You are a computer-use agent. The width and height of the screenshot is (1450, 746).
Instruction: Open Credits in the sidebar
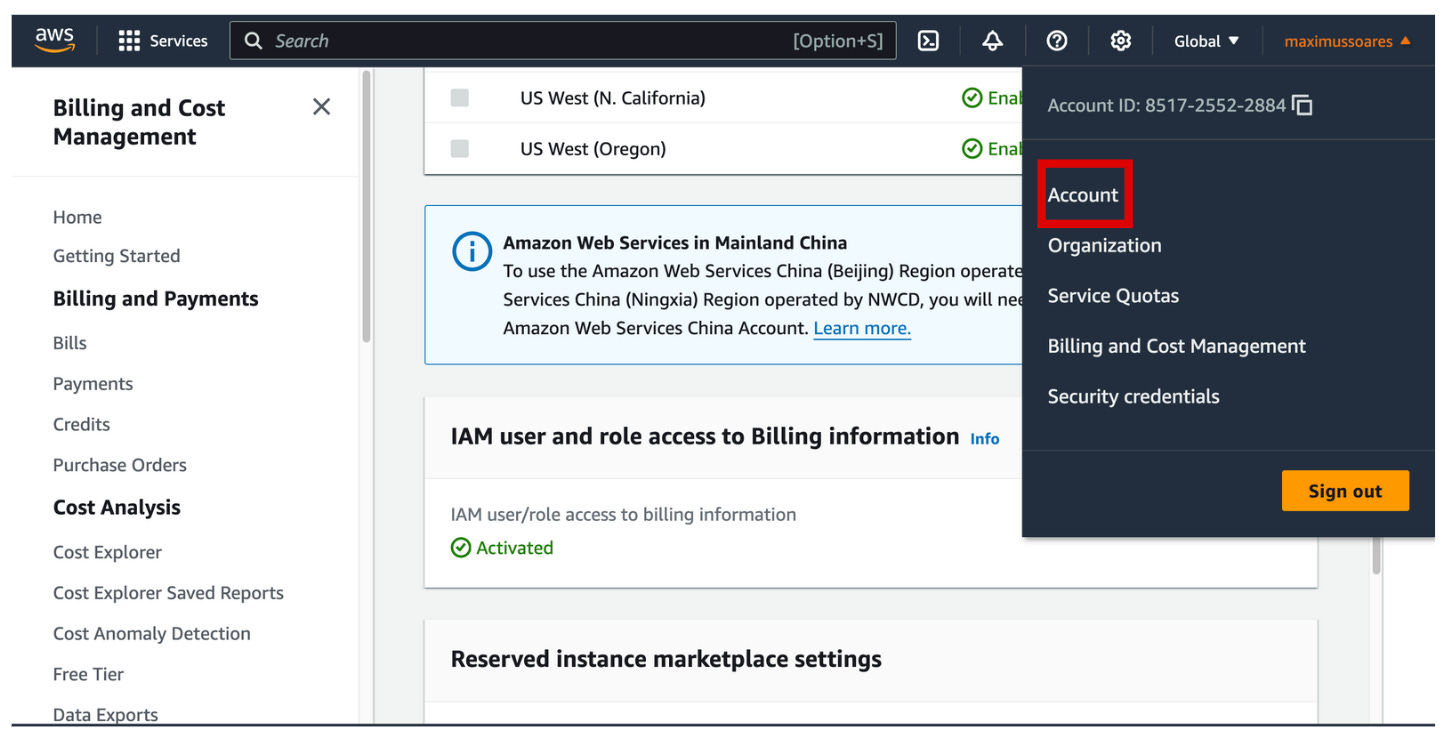point(81,424)
